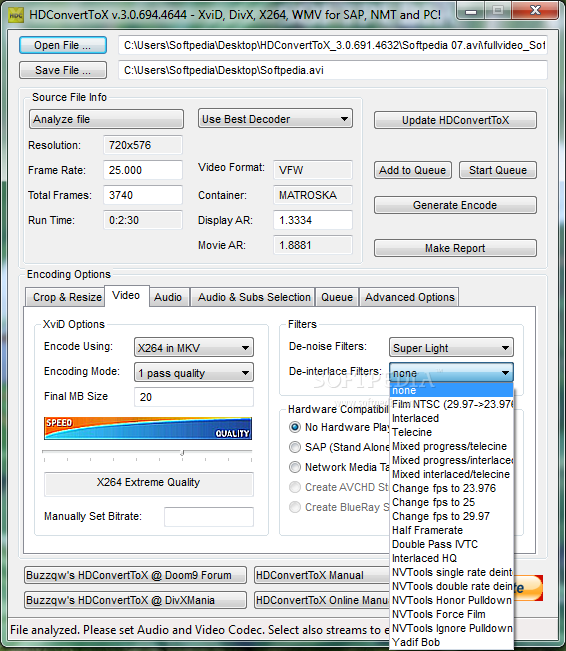This screenshot has width=566, height=651.
Task: Select Mixed interlaced/telecine option
Action: 452,475
